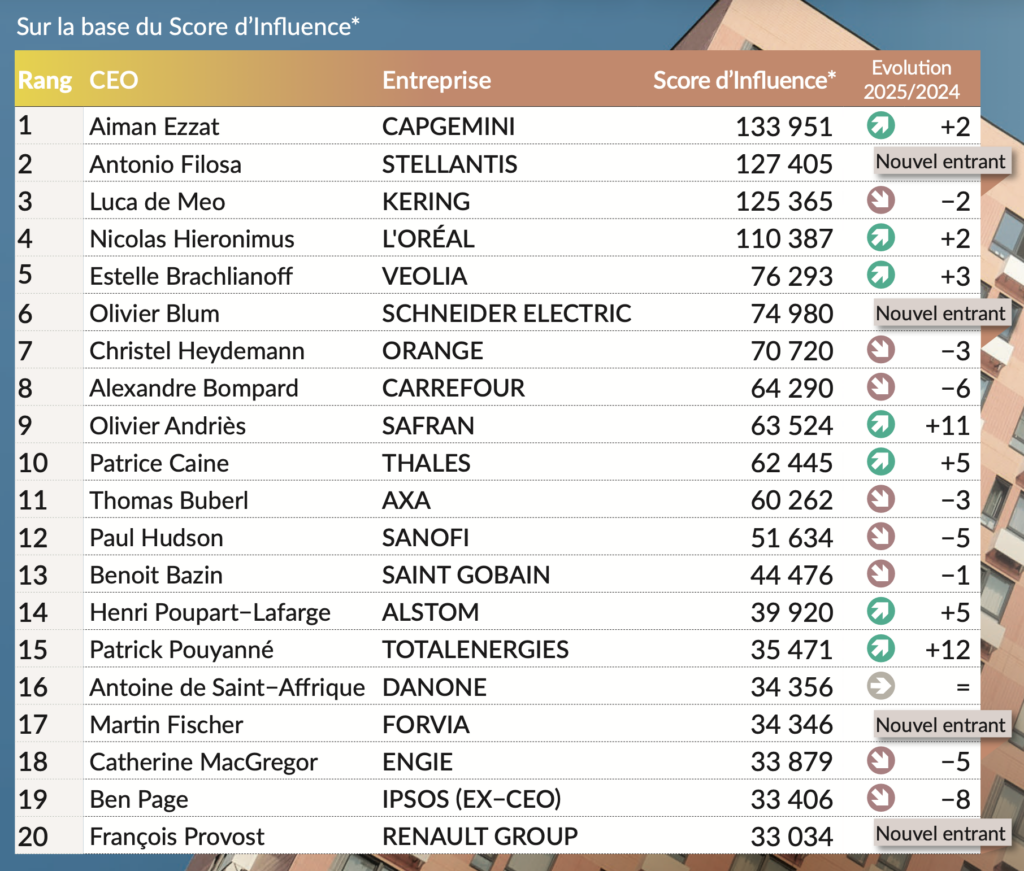Image resolution: width=1024 pixels, height=871 pixels.
Task: Click the red down arrow in Ben Page row
Action: [880, 799]
